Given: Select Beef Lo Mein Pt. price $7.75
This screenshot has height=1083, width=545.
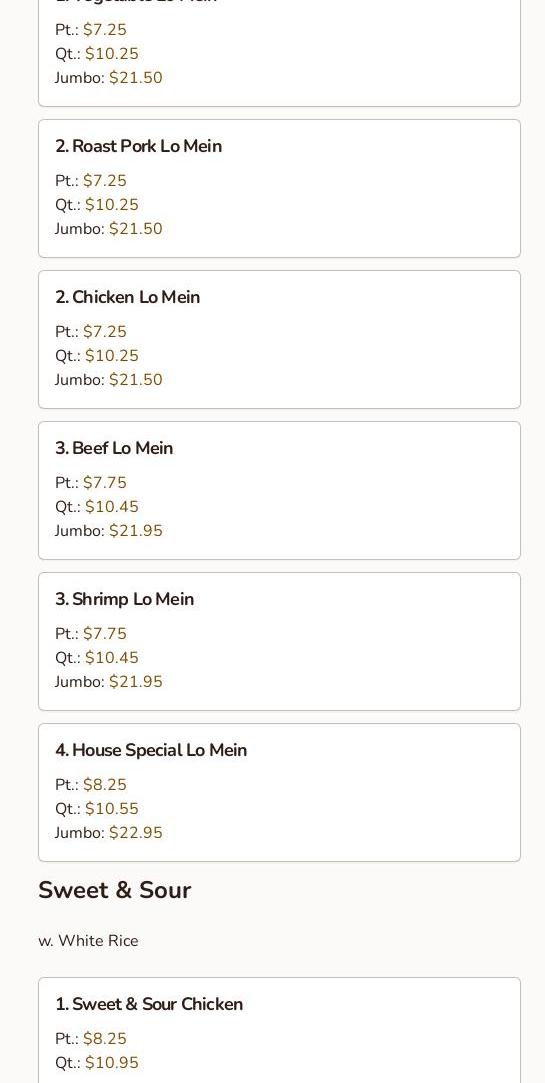Looking at the screenshot, I should 105,483.
